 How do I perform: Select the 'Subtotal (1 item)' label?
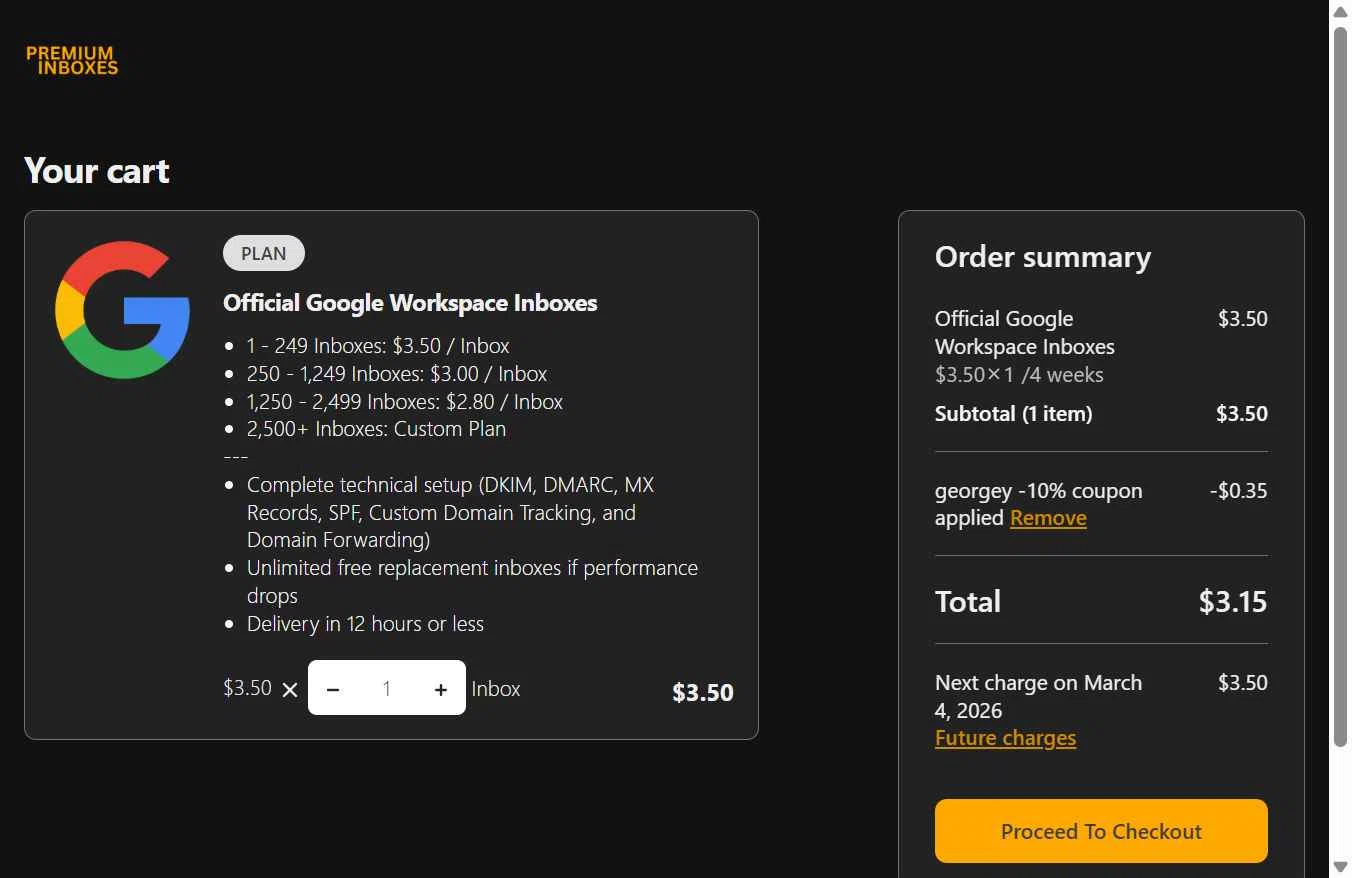(x=1013, y=414)
